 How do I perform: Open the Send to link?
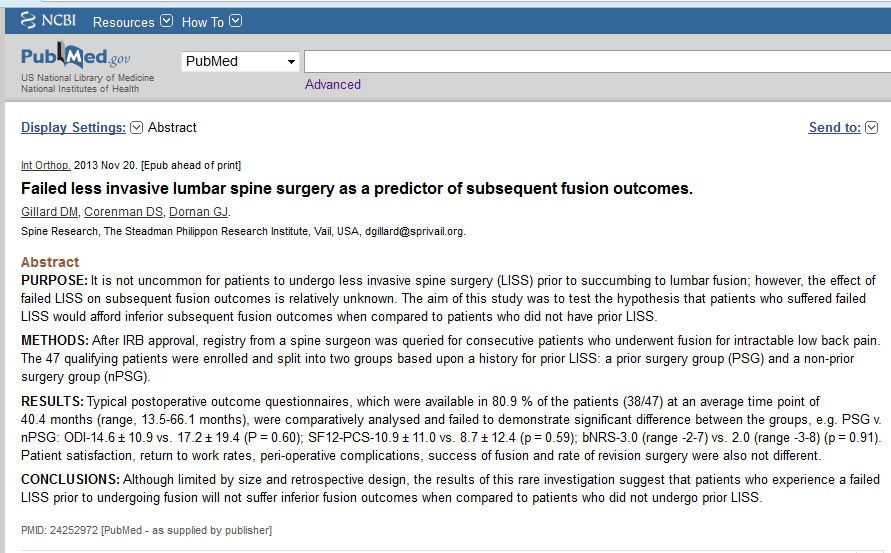pos(834,127)
